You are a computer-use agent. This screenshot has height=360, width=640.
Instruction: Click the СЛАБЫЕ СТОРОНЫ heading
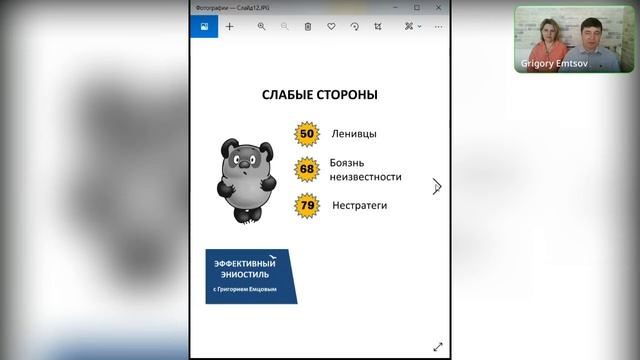[x=320, y=95]
